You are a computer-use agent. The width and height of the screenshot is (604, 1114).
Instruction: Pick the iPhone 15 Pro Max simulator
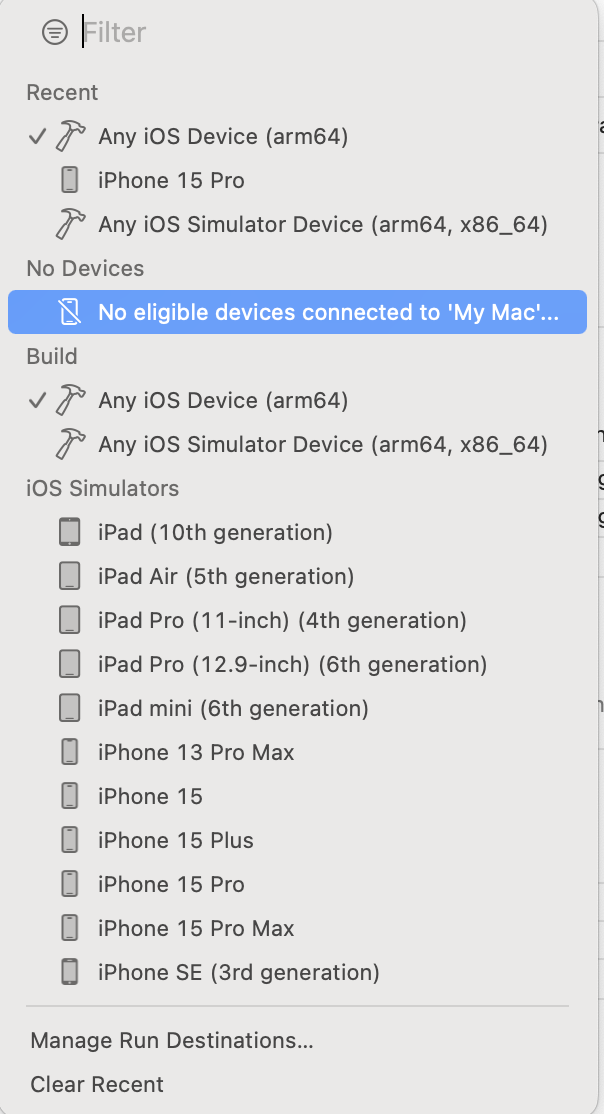(x=196, y=928)
